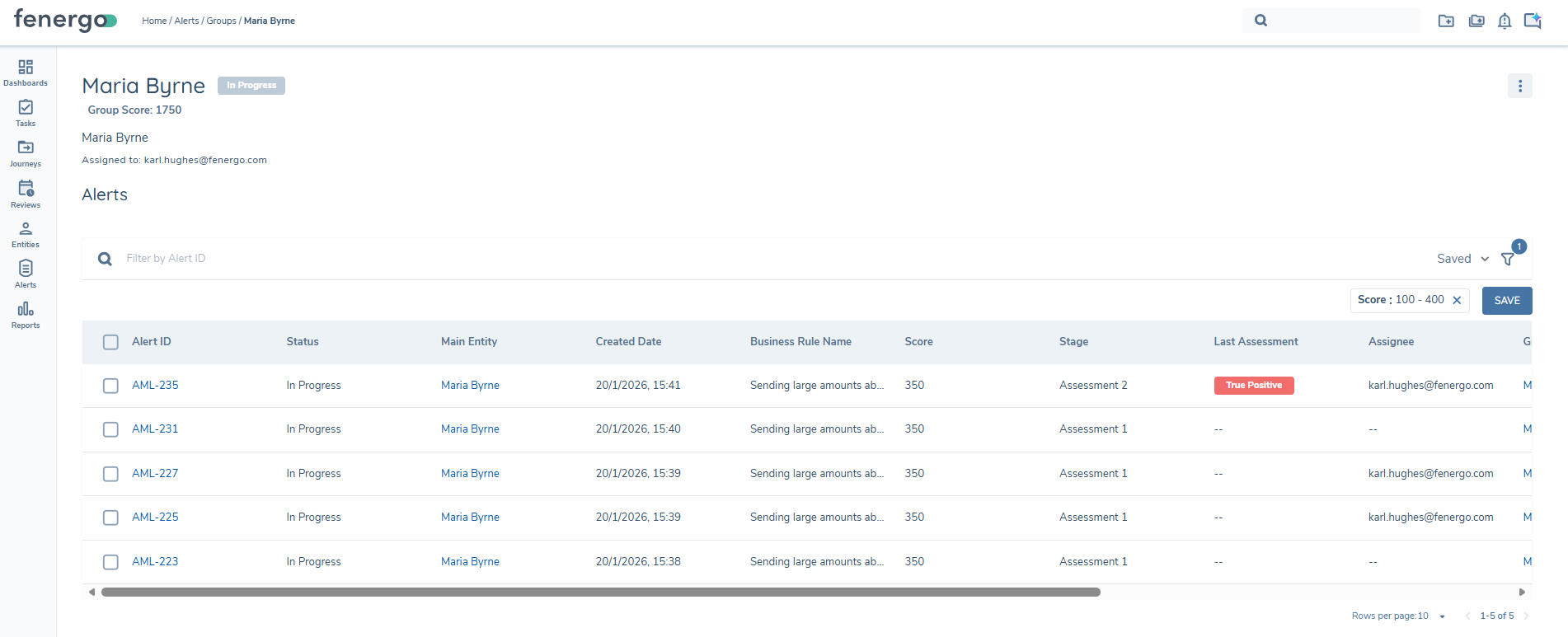Open the alerts filter funnel icon
This screenshot has width=1568, height=637.
point(1507,259)
